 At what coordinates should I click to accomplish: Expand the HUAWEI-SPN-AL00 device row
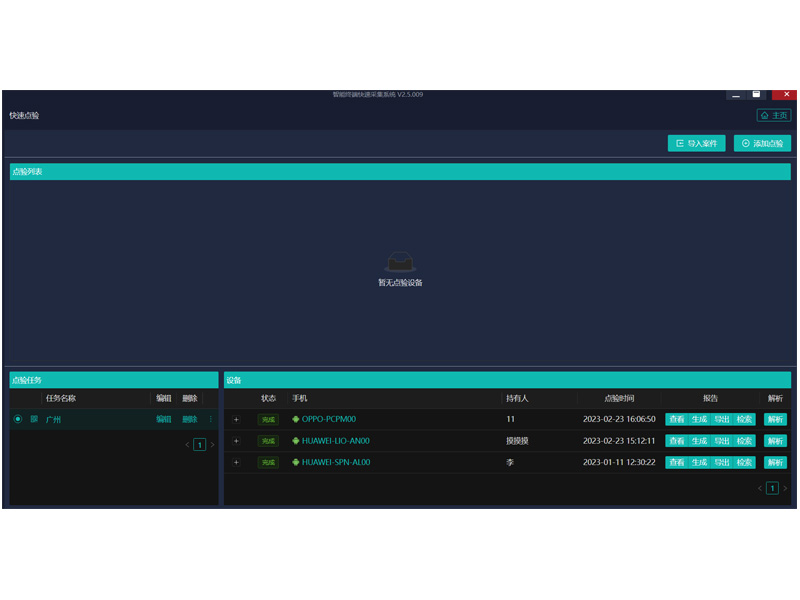pyautogui.click(x=236, y=462)
